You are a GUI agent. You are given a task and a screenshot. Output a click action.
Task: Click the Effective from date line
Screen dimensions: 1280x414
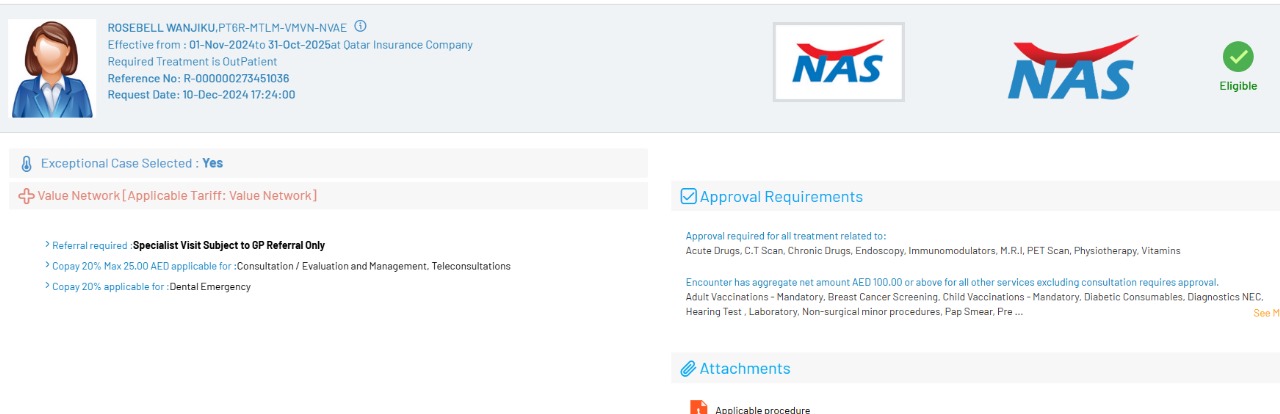click(290, 45)
